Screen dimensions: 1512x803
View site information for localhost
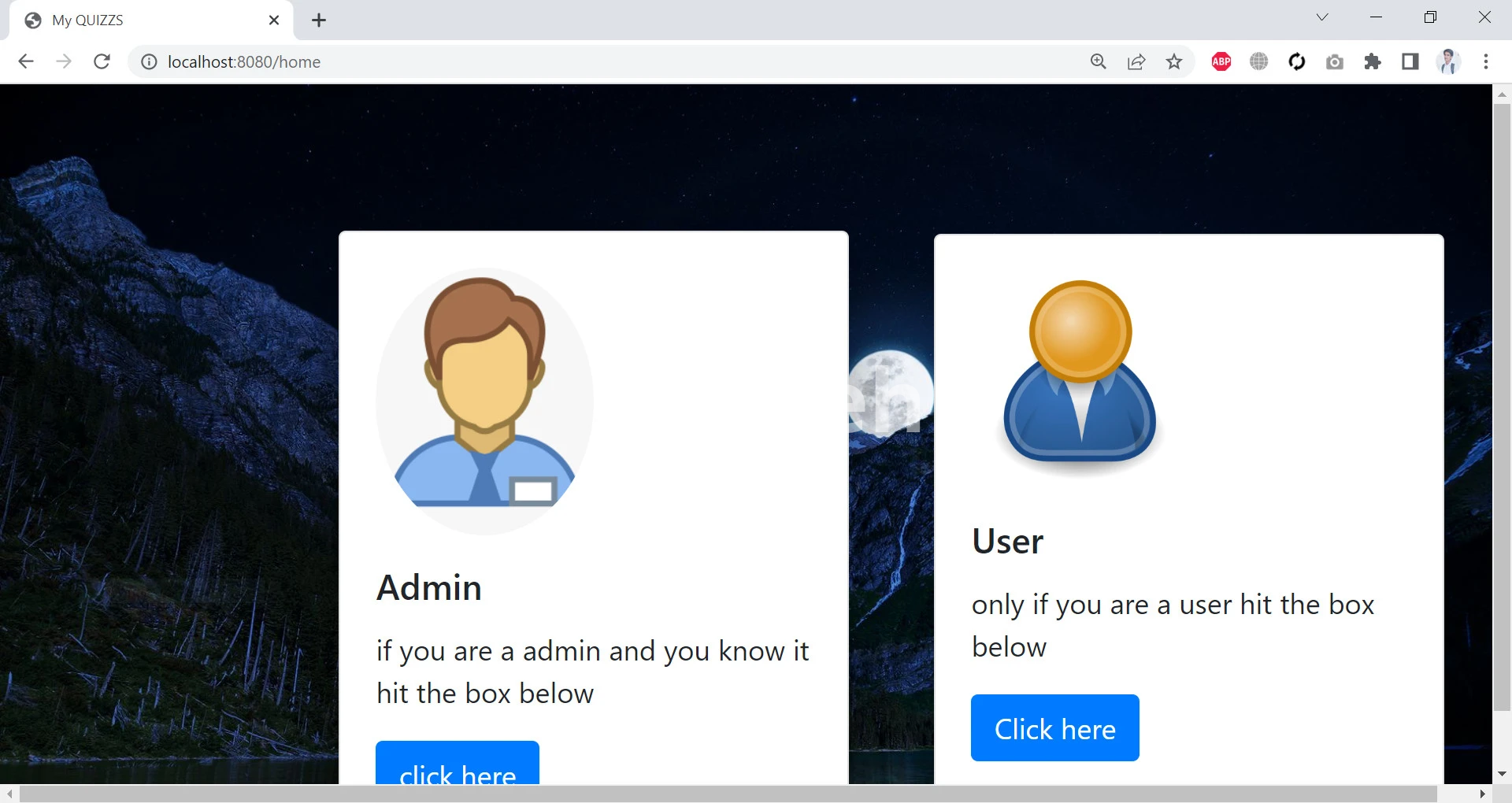(x=149, y=61)
